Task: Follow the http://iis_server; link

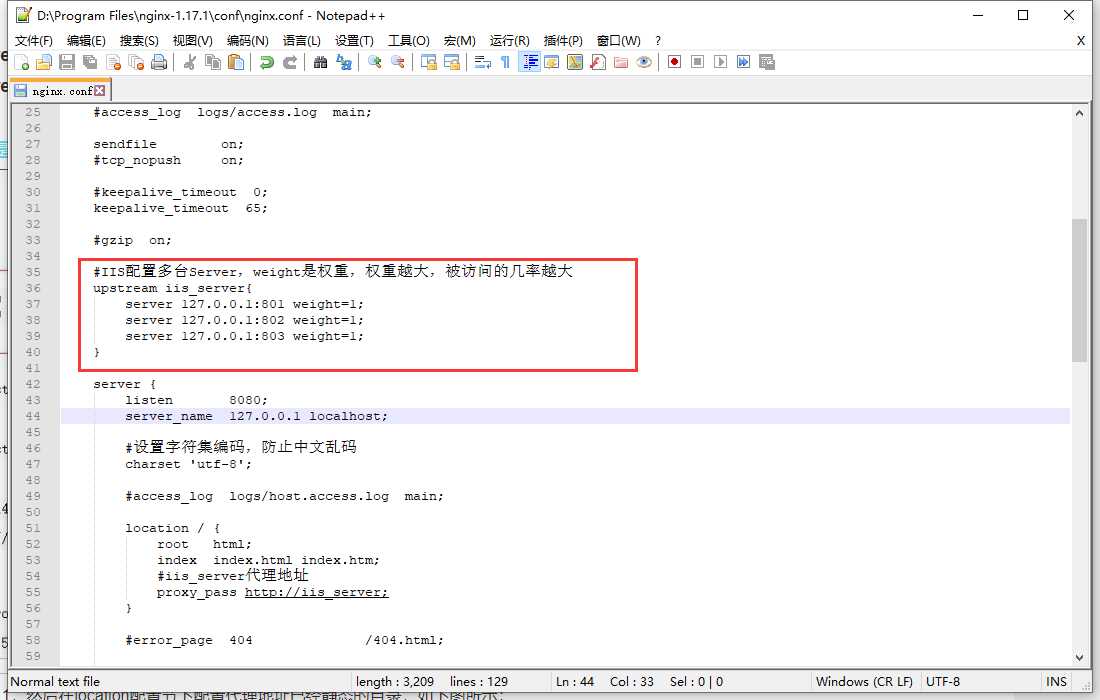Action: point(316,592)
